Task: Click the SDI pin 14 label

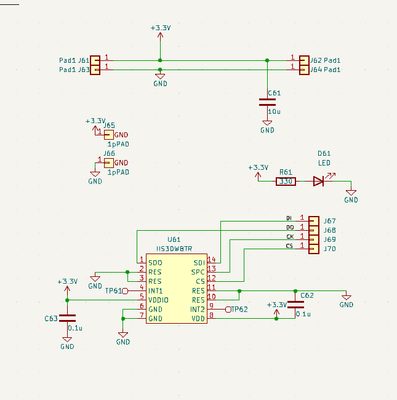Action: pyautogui.click(x=199, y=263)
